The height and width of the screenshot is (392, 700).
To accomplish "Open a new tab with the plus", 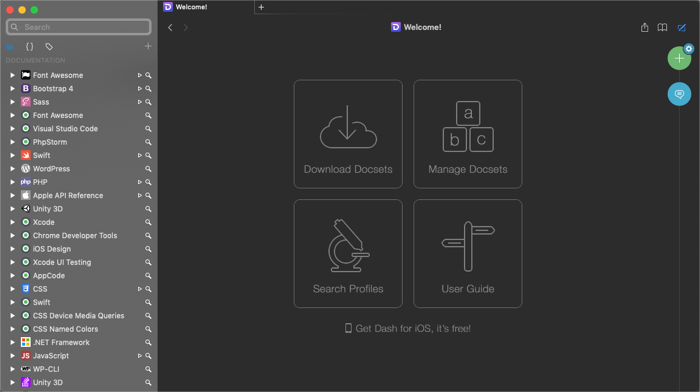I will pyautogui.click(x=261, y=7).
